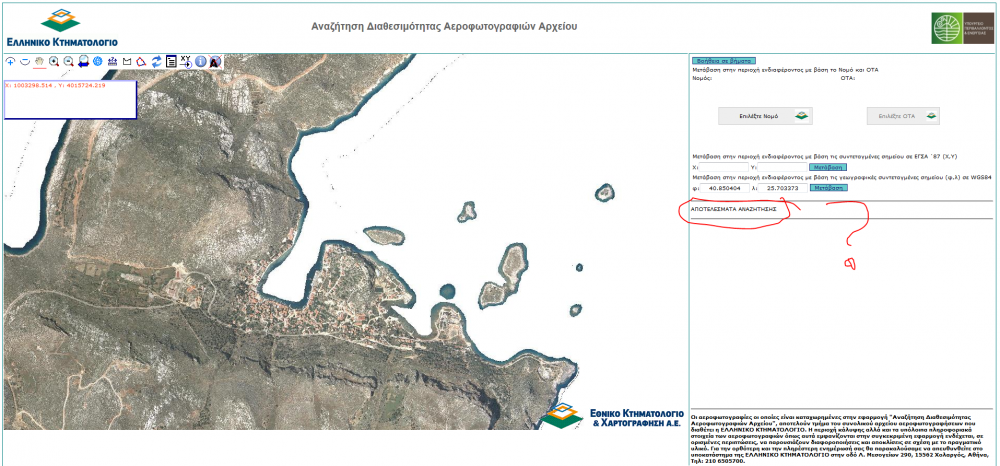Click the φ latitude field showing 40.850404
1000x466 pixels.
(724, 188)
